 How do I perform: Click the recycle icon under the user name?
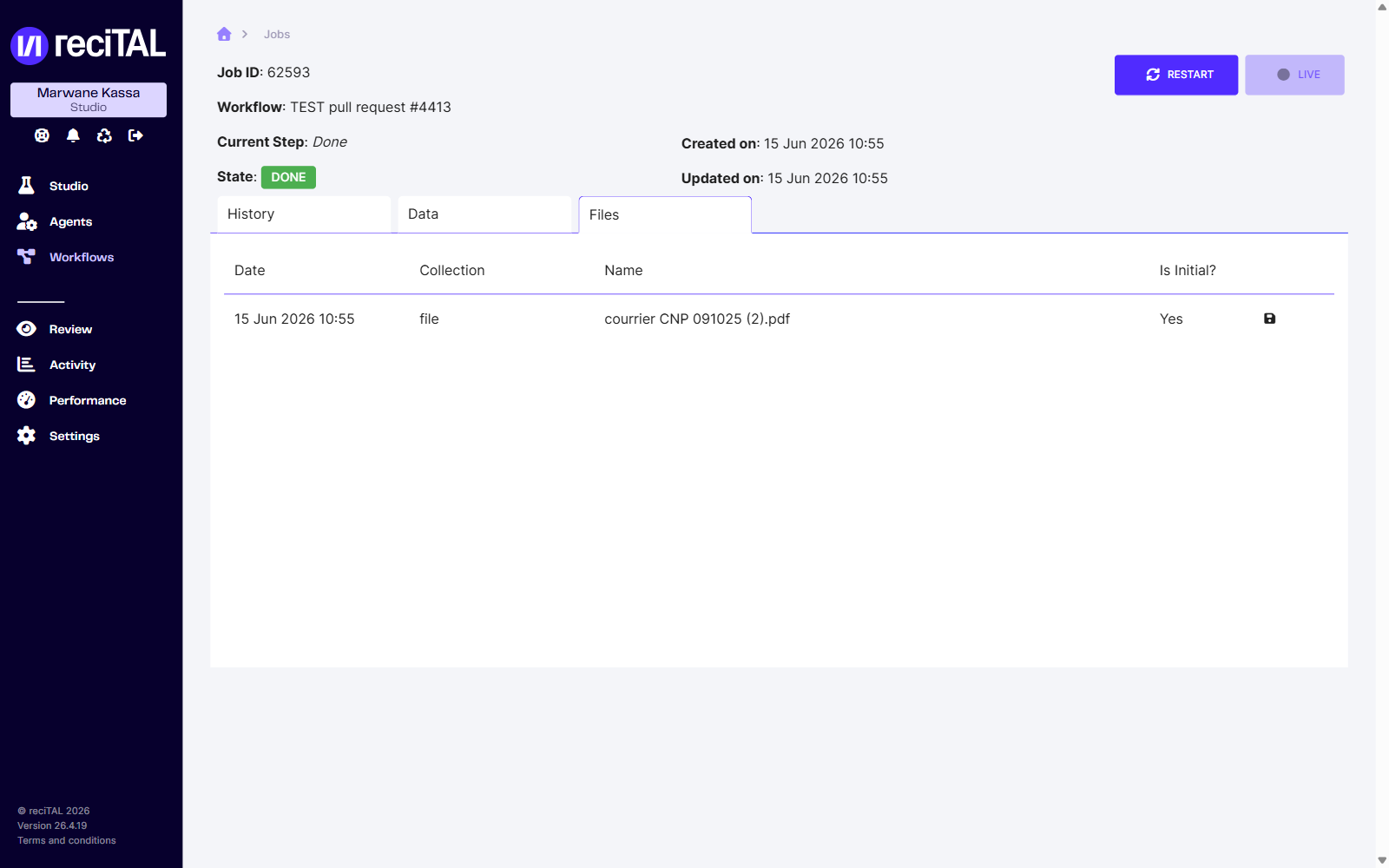click(x=104, y=135)
